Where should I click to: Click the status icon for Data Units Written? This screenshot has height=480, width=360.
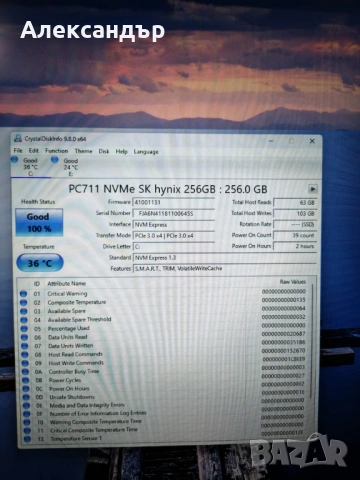tap(25, 346)
